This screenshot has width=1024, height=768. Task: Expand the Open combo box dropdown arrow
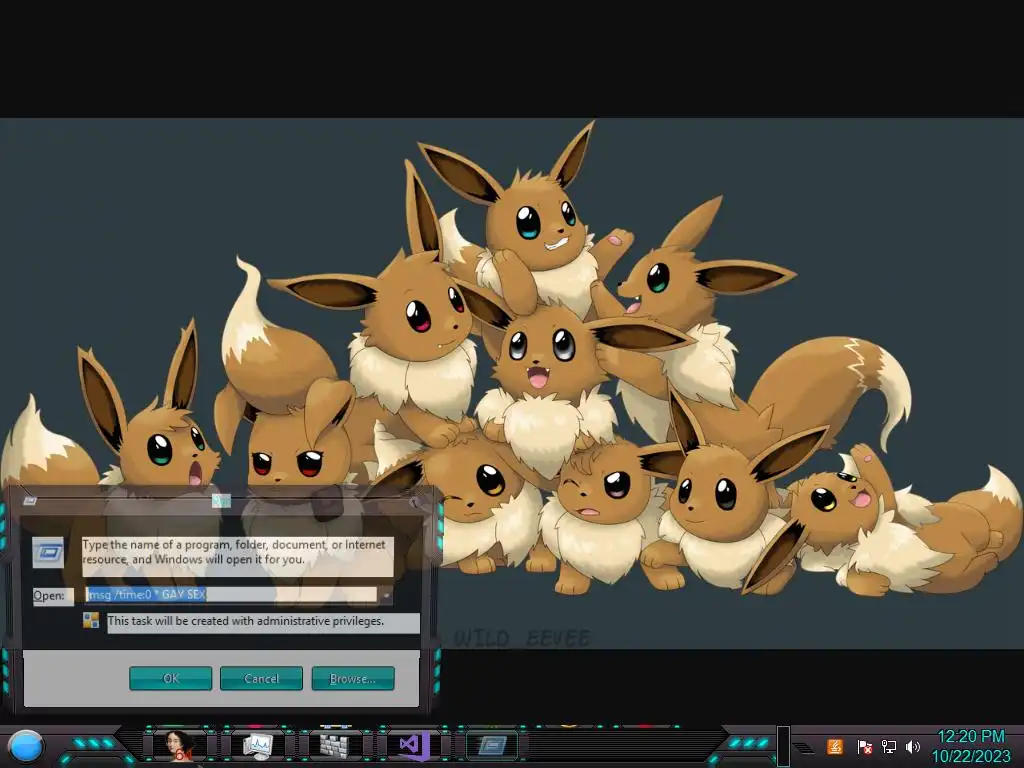point(386,595)
